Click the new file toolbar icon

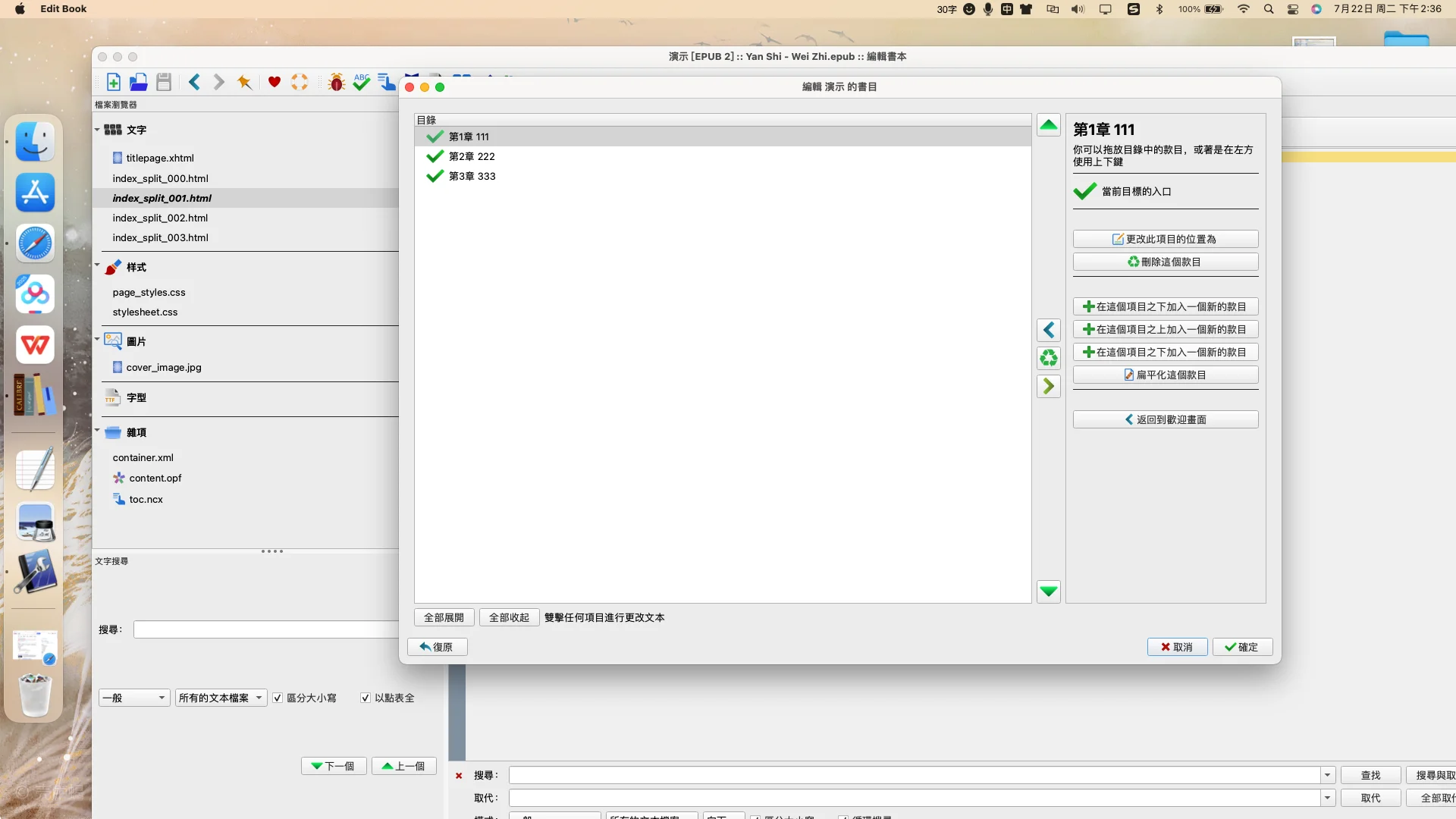click(x=114, y=82)
